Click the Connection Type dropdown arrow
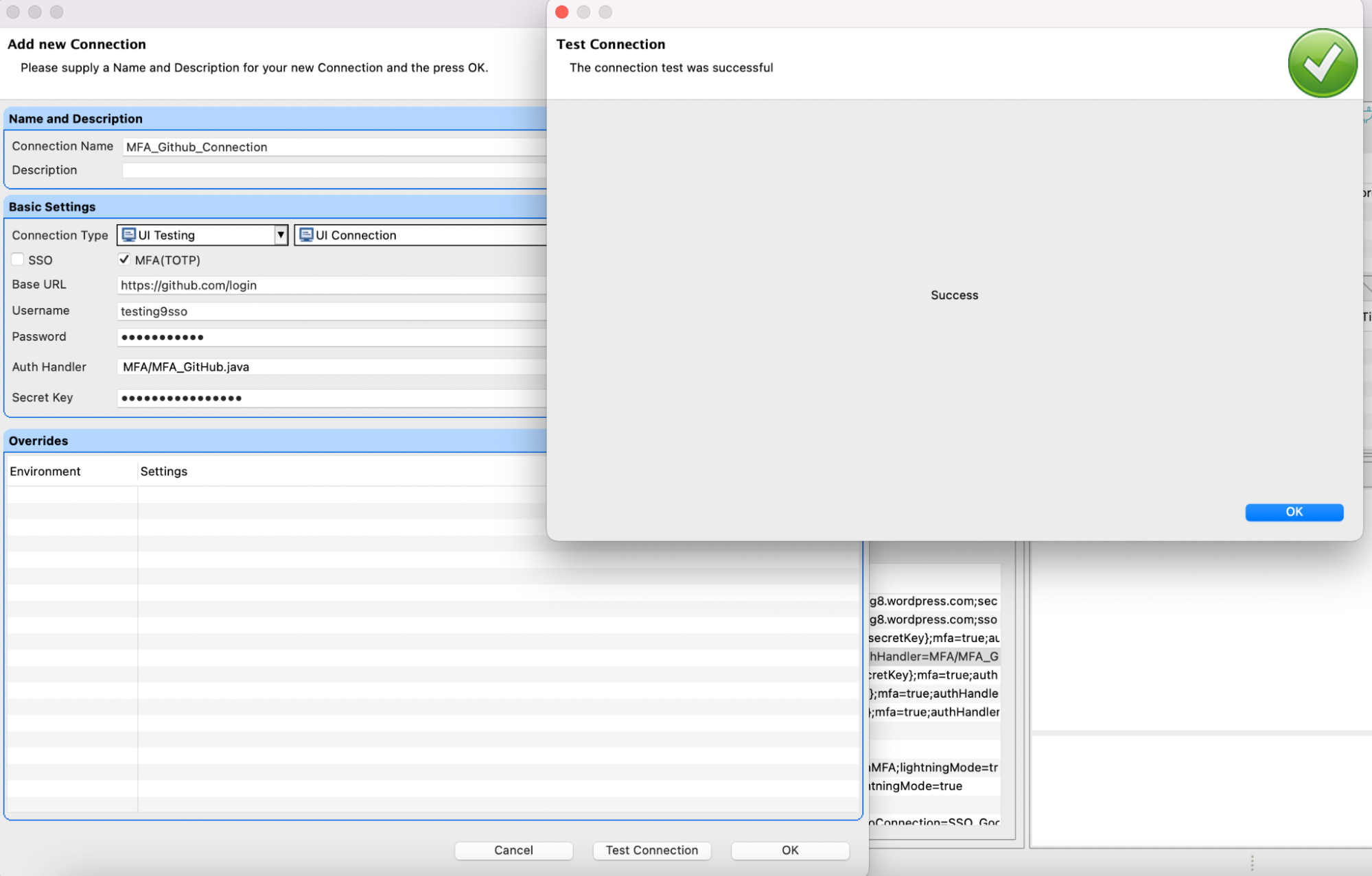Viewport: 1372px width, 876px height. [x=280, y=235]
